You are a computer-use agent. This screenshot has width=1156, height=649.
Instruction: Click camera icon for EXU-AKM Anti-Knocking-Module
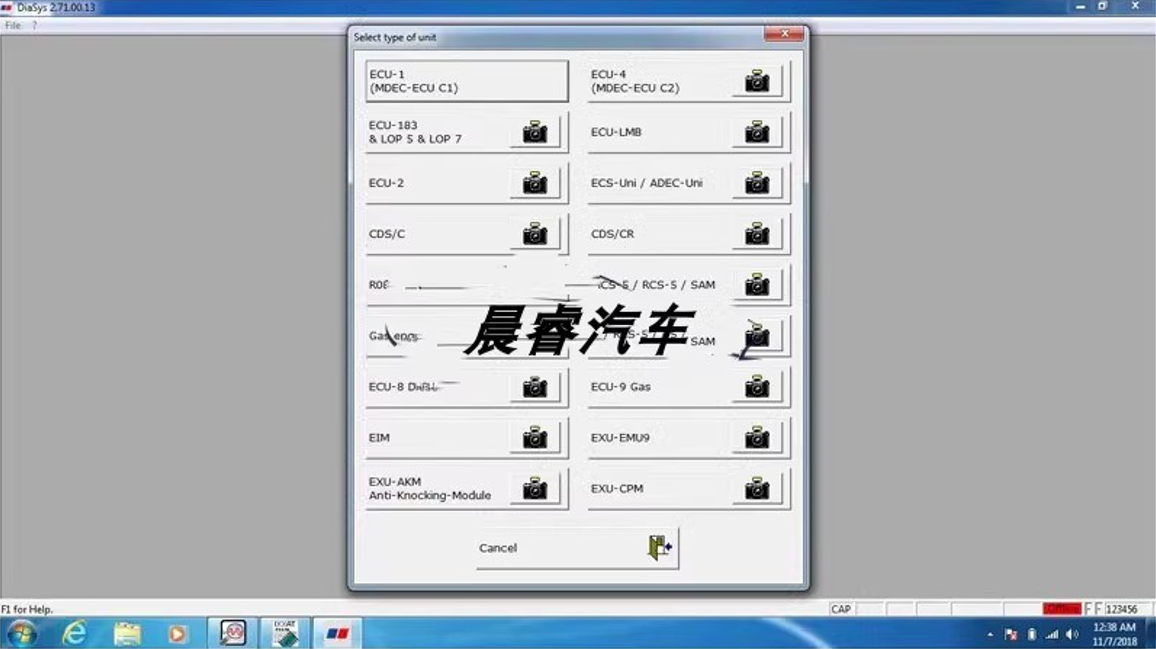(x=535, y=488)
